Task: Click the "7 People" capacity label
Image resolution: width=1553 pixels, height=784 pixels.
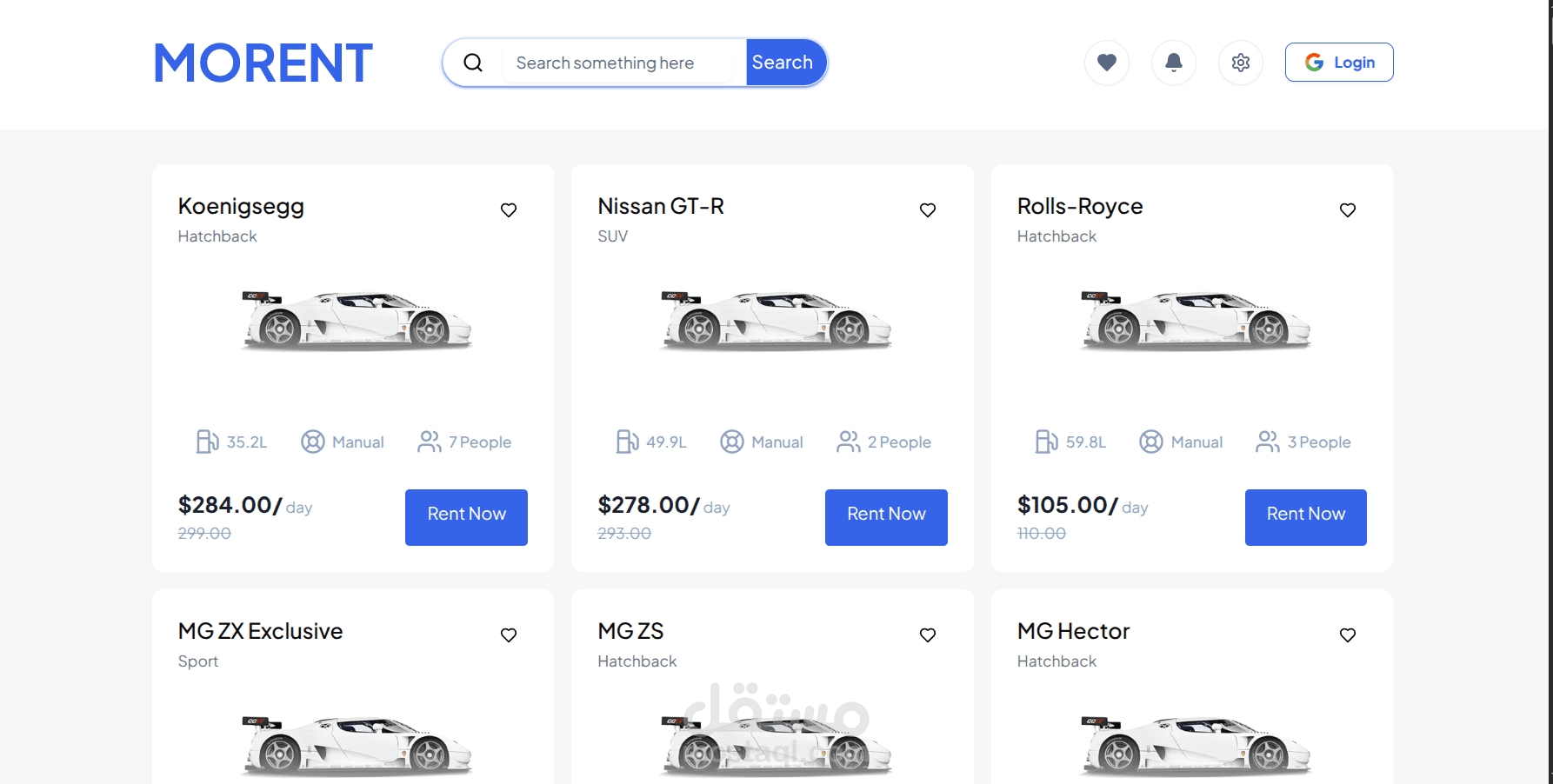Action: coord(480,442)
